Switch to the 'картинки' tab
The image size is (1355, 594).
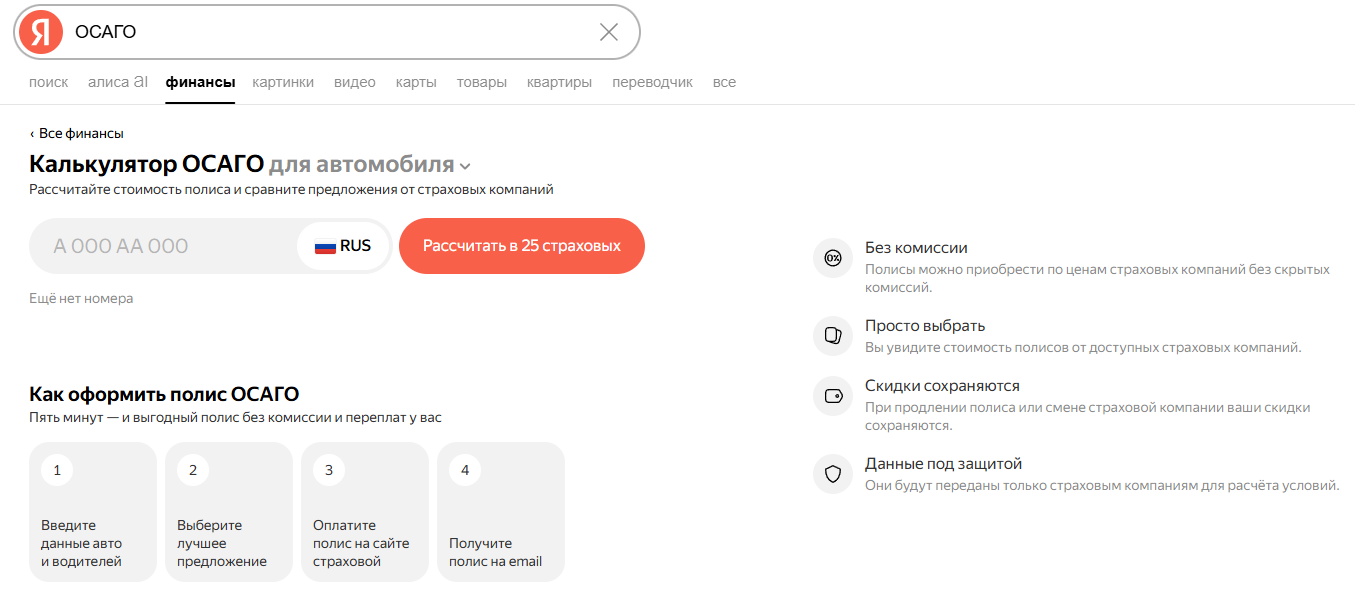point(283,82)
